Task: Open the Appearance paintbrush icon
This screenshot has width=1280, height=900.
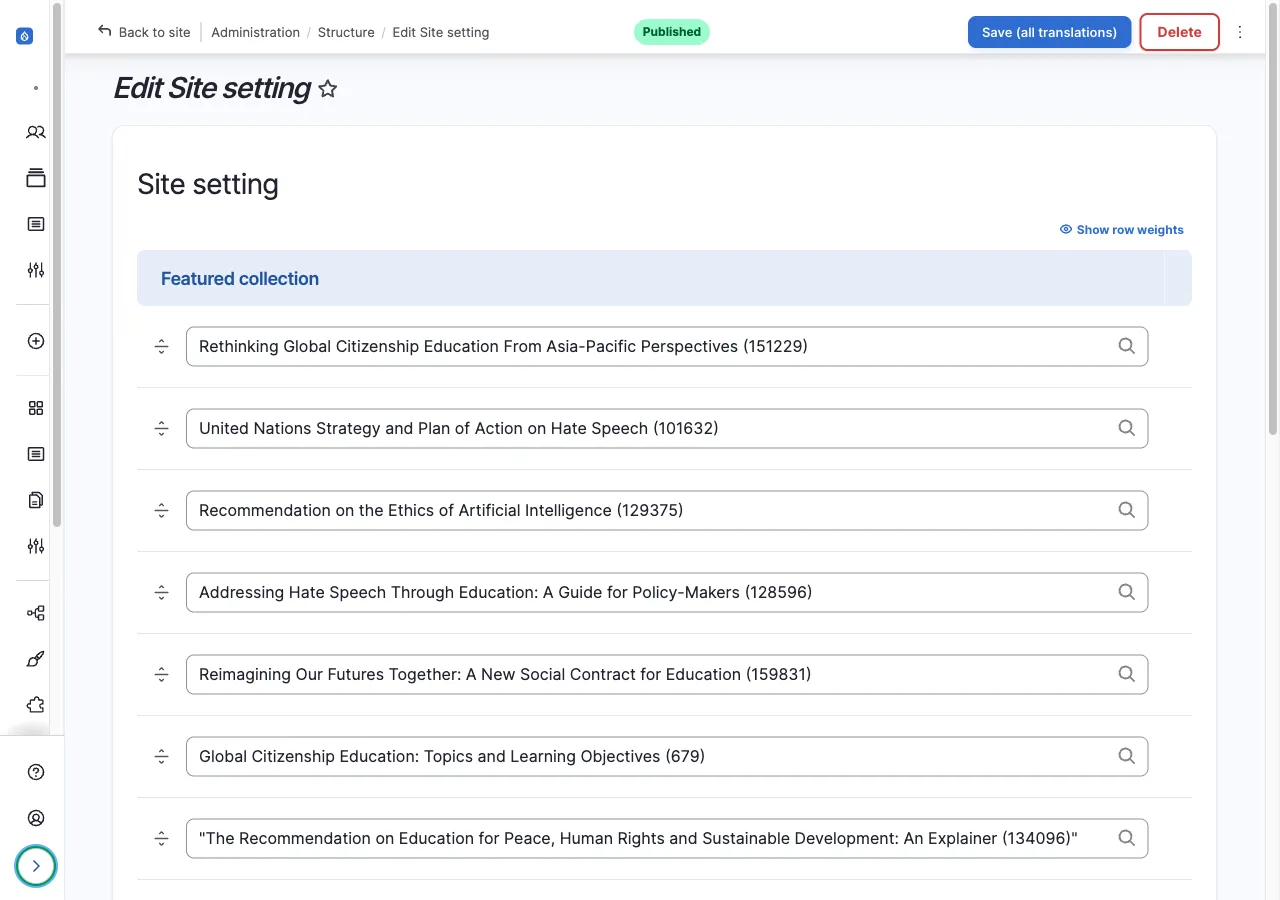Action: pos(36,659)
